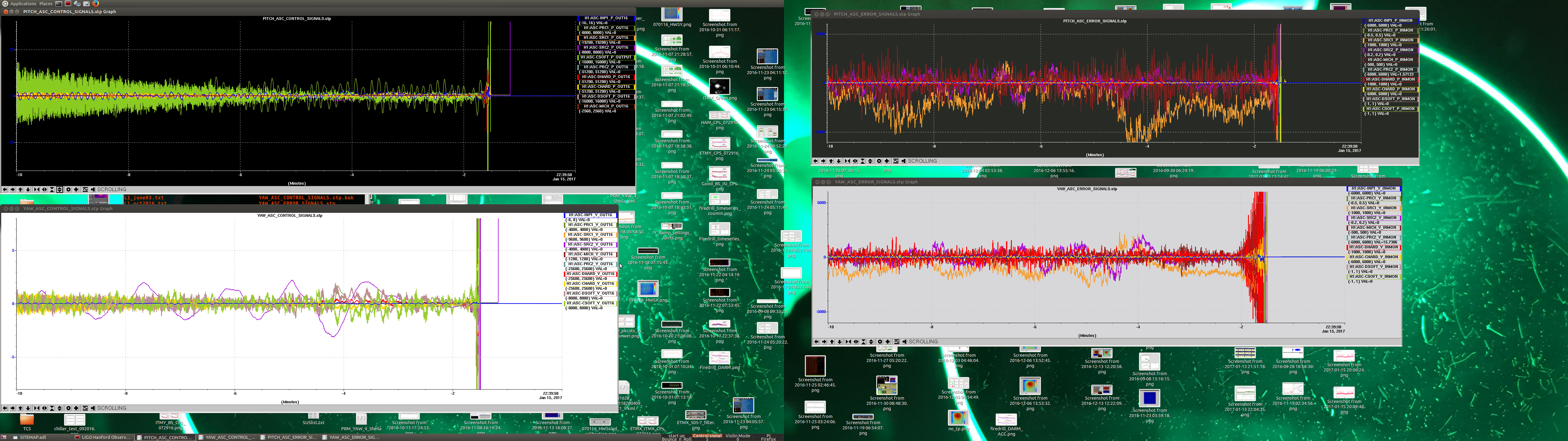The image size is (1568, 441).
Task: Click wave-line icon in PITCH_ASC_CONTROL_SIGNALS toolbar
Action: click(x=85, y=190)
